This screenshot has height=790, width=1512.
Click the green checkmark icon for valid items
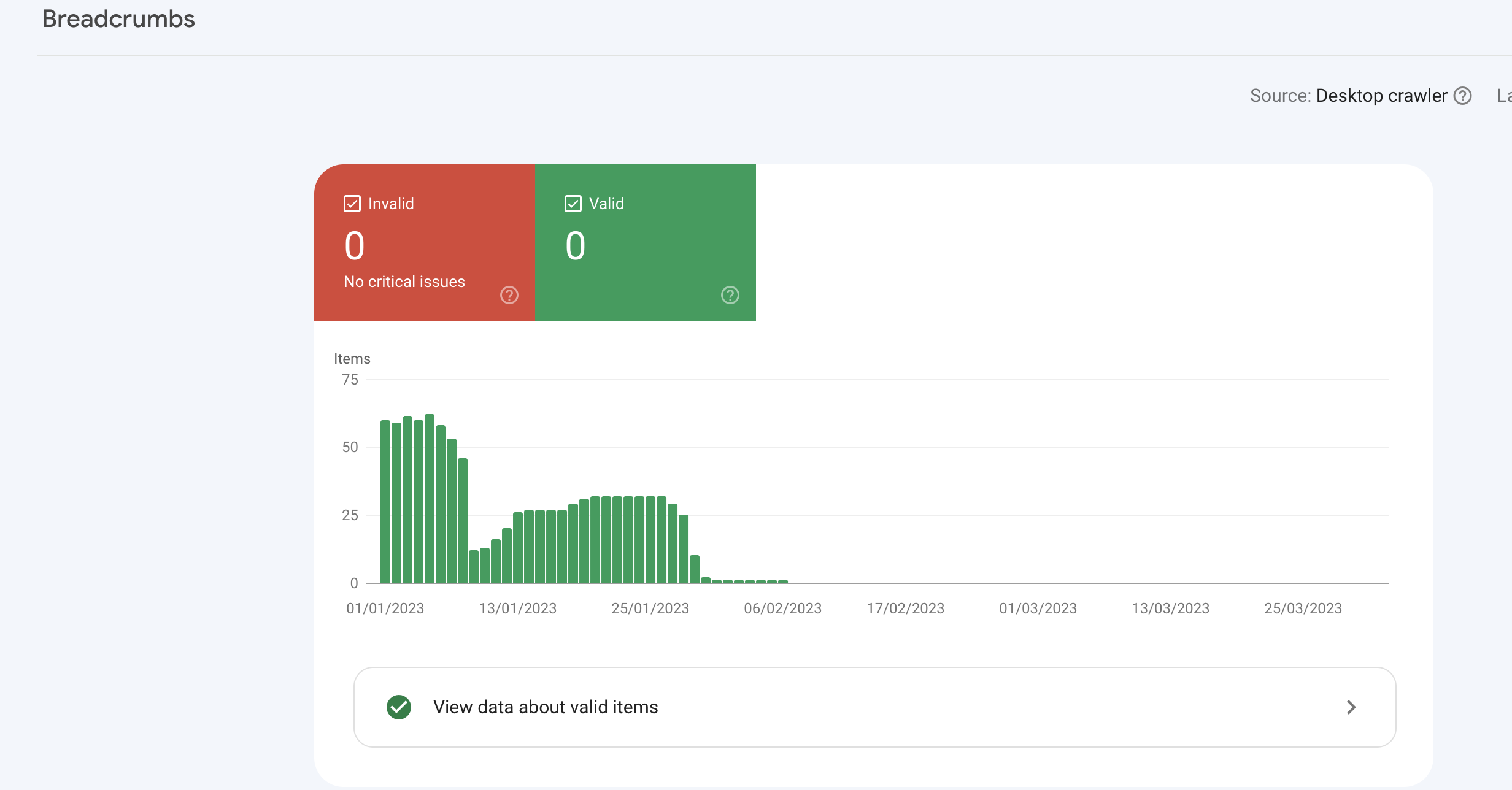[x=399, y=707]
